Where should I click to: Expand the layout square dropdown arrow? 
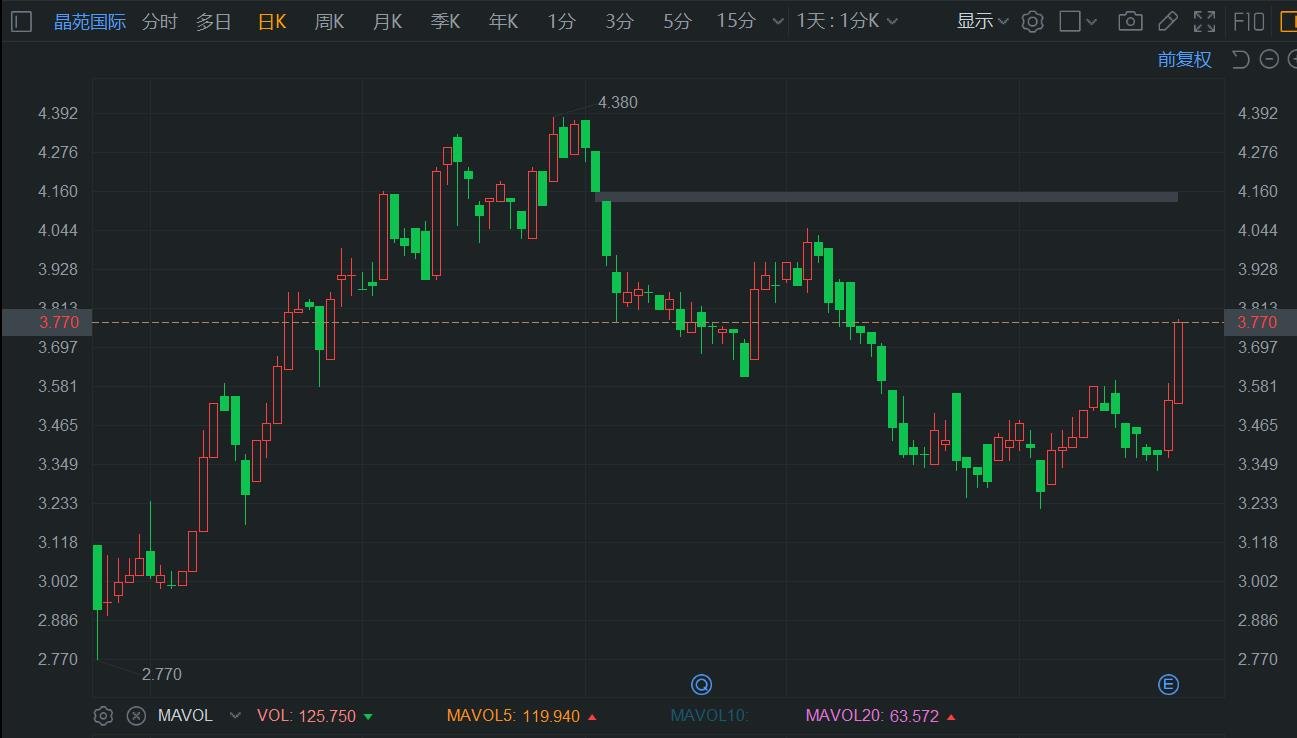[1091, 22]
